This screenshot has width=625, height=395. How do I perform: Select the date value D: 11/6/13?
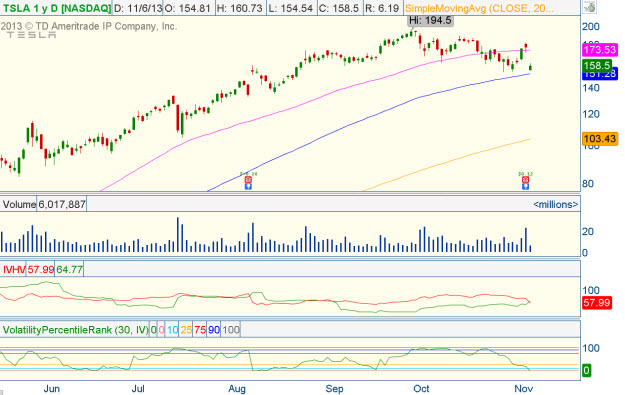point(138,8)
